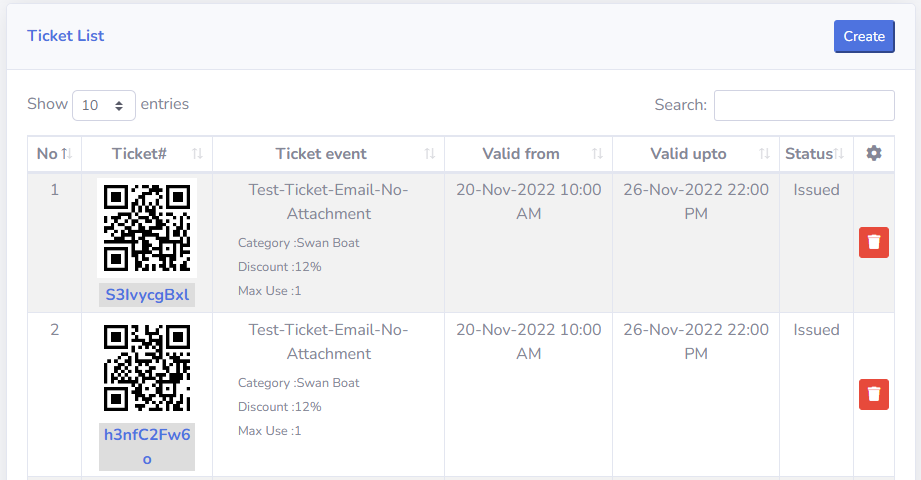Click the Valid from column header
Viewport: 921px width, 480px height.
click(521, 154)
